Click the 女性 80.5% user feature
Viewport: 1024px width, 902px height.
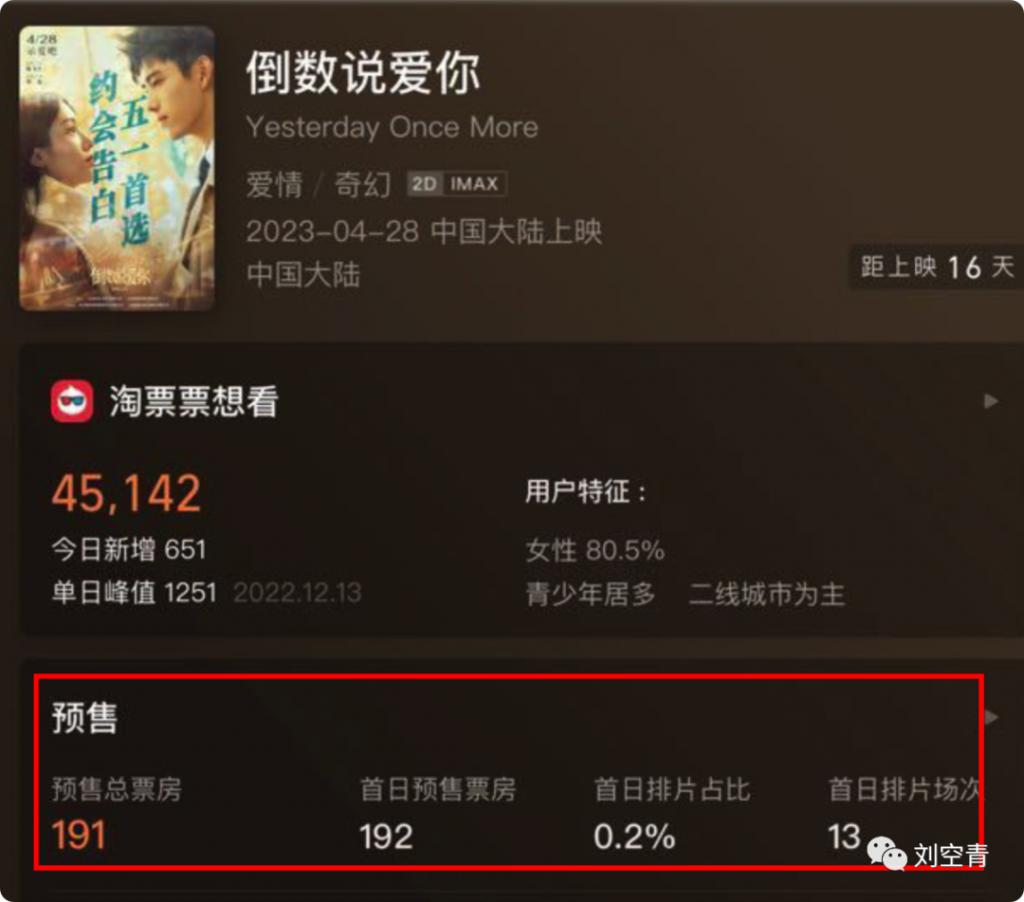coord(595,550)
